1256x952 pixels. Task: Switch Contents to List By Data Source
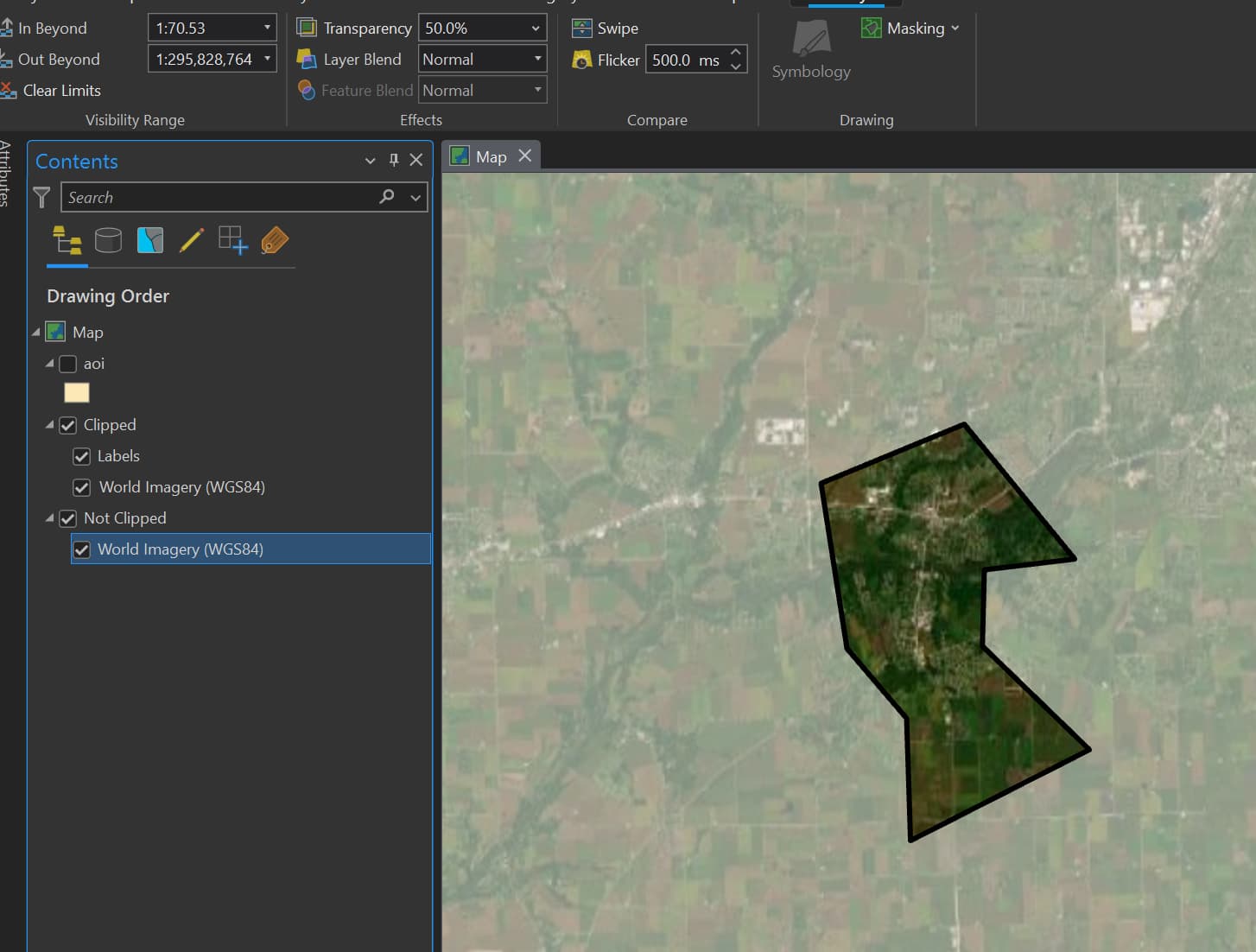coord(108,240)
